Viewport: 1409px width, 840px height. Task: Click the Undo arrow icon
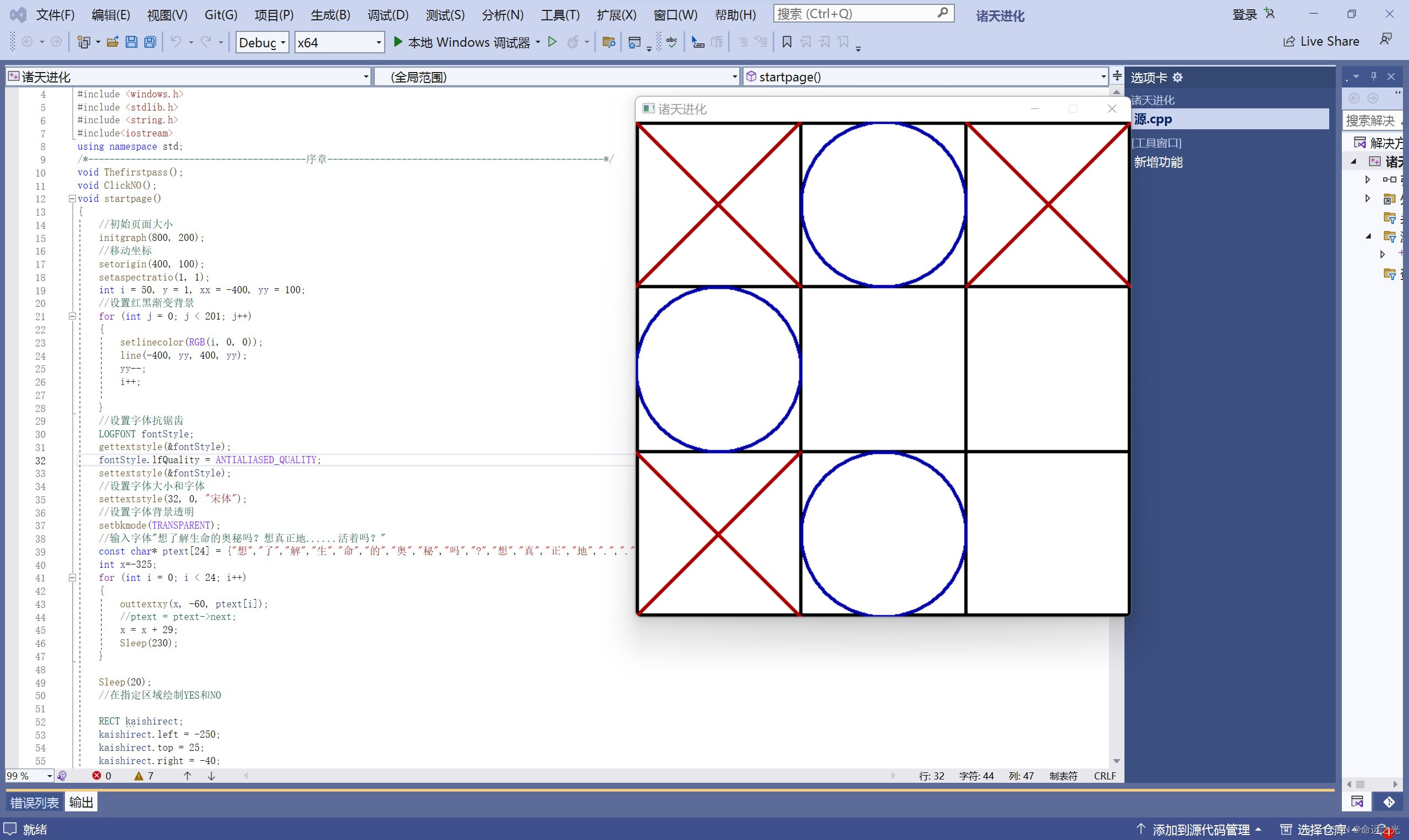pos(176,42)
